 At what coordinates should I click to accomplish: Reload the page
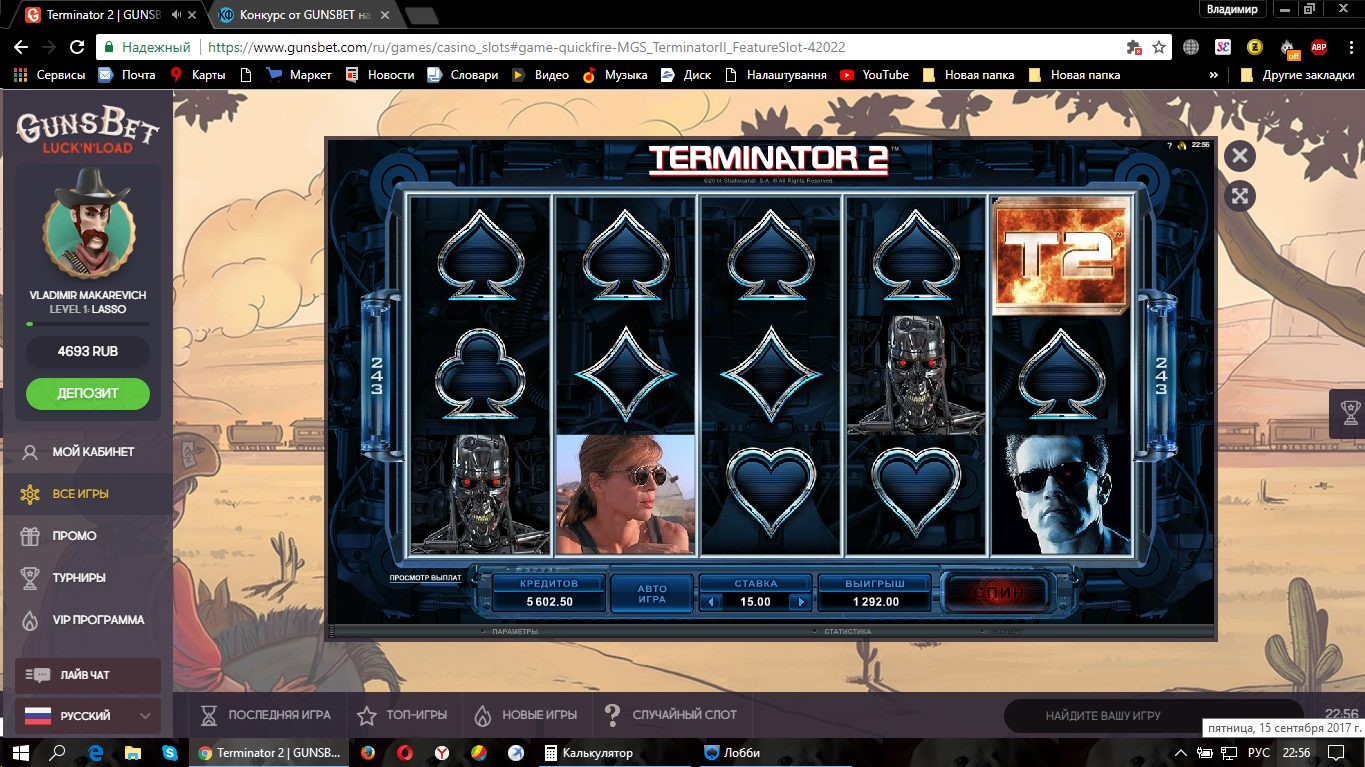click(77, 47)
